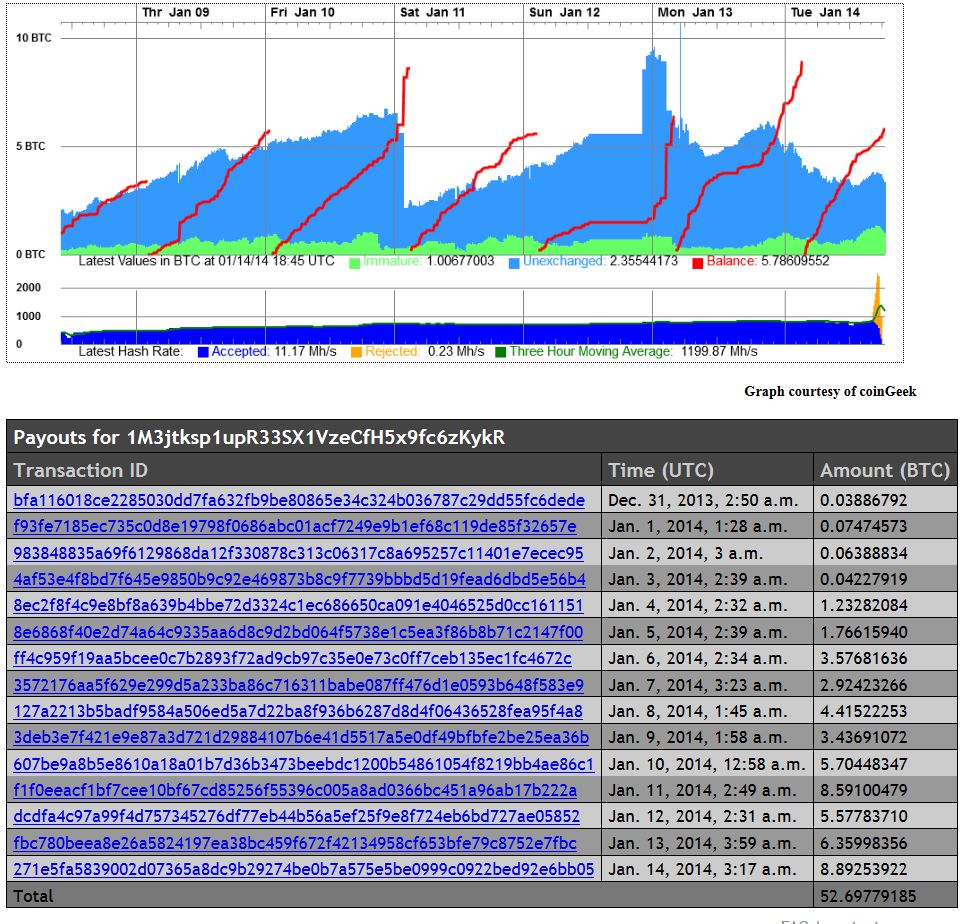
Task: Open transaction link starting with 983848835a
Action: coord(298,553)
